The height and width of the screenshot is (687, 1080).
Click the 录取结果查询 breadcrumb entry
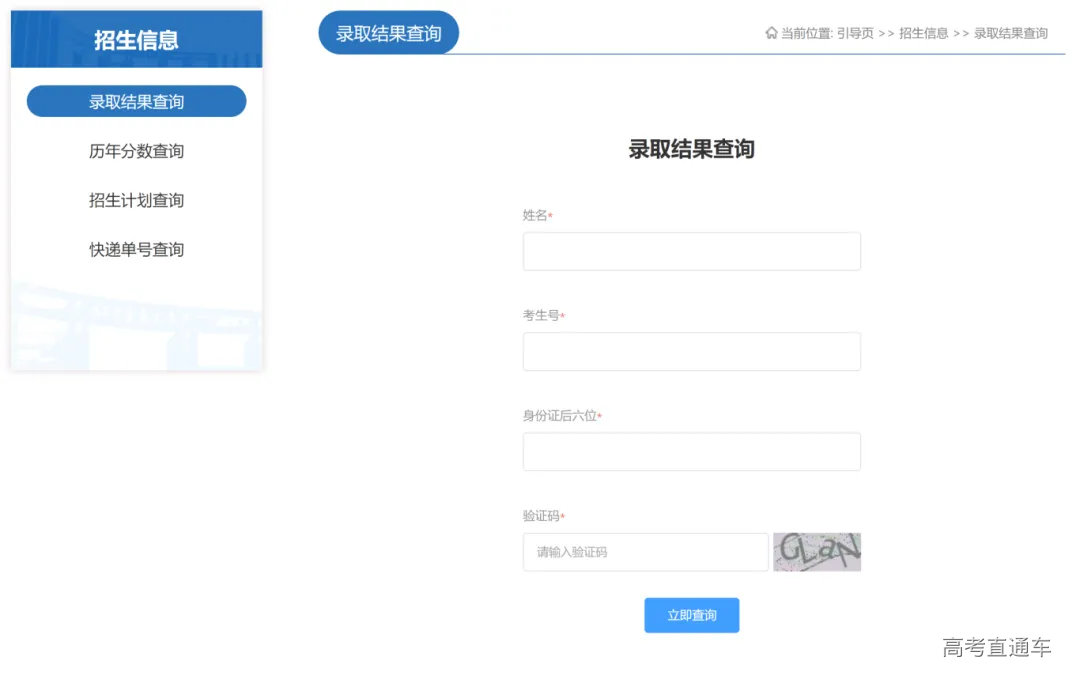[1010, 33]
